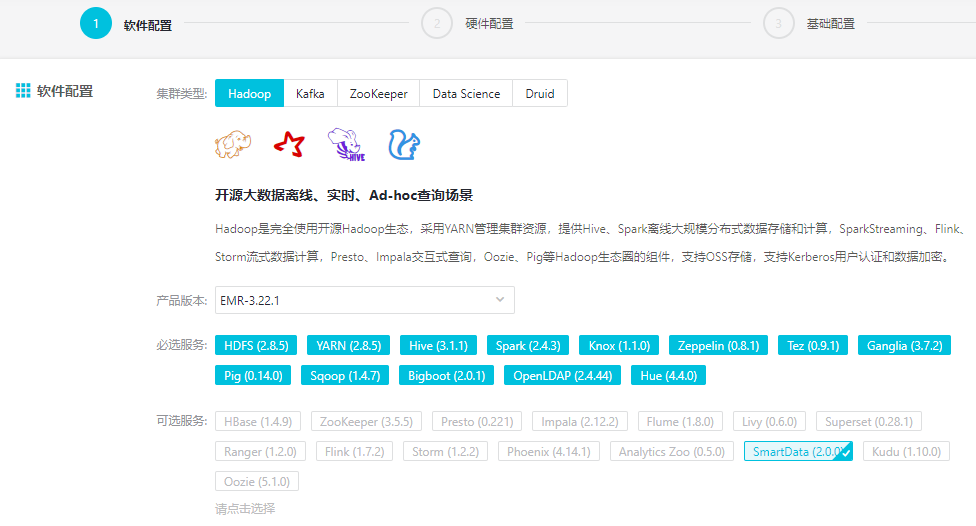Click the blue Flink squirrel logo
This screenshot has width=976, height=526.
404,144
